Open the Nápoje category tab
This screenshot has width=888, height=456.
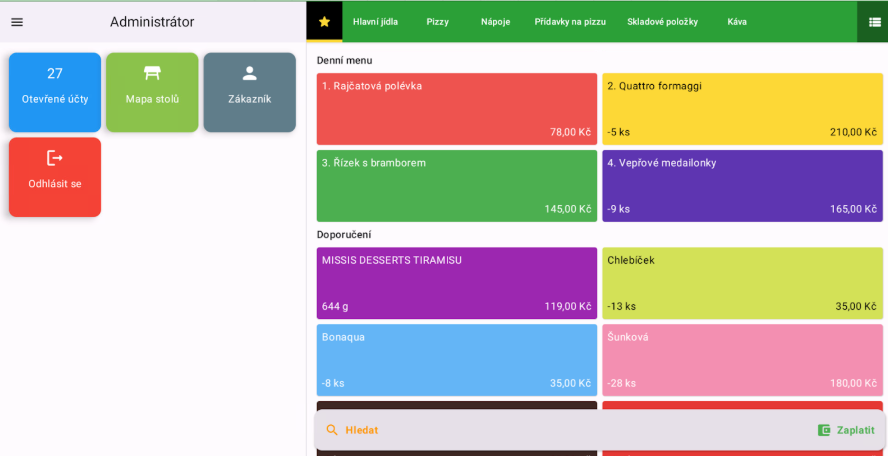495,22
